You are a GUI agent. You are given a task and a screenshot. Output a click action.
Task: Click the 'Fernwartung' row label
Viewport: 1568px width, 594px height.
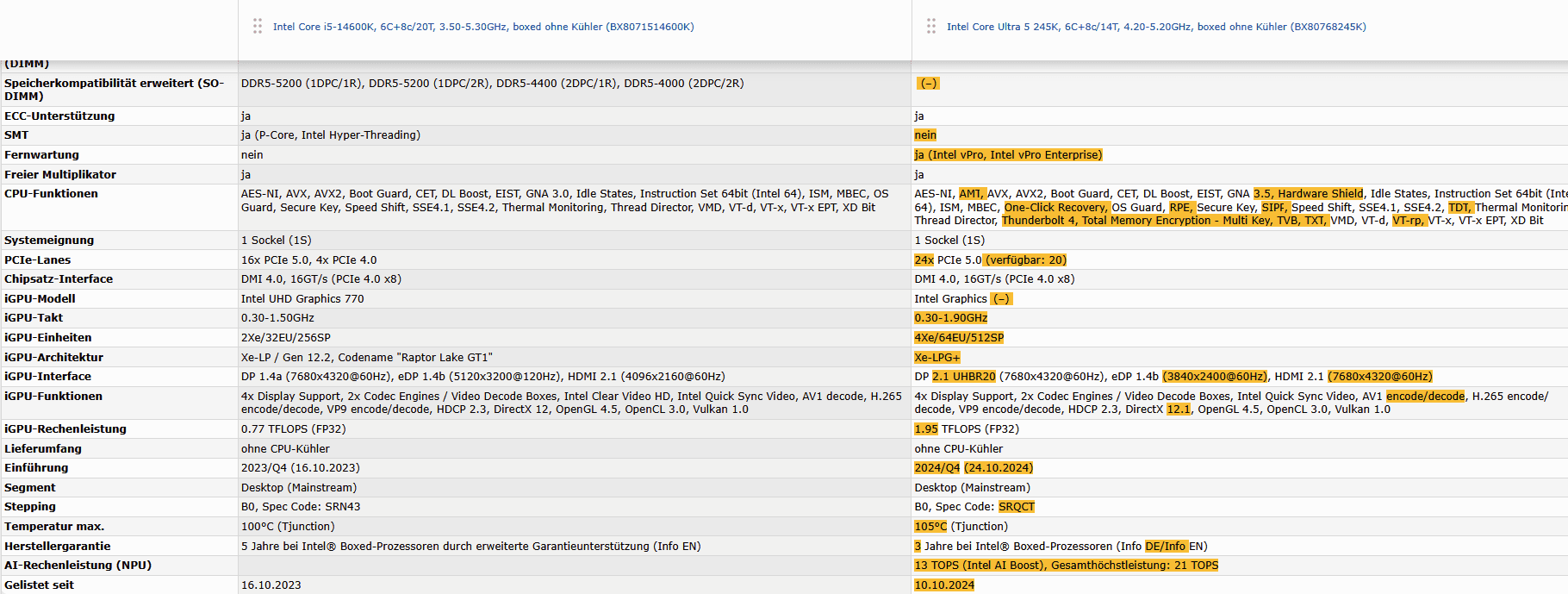tap(41, 155)
